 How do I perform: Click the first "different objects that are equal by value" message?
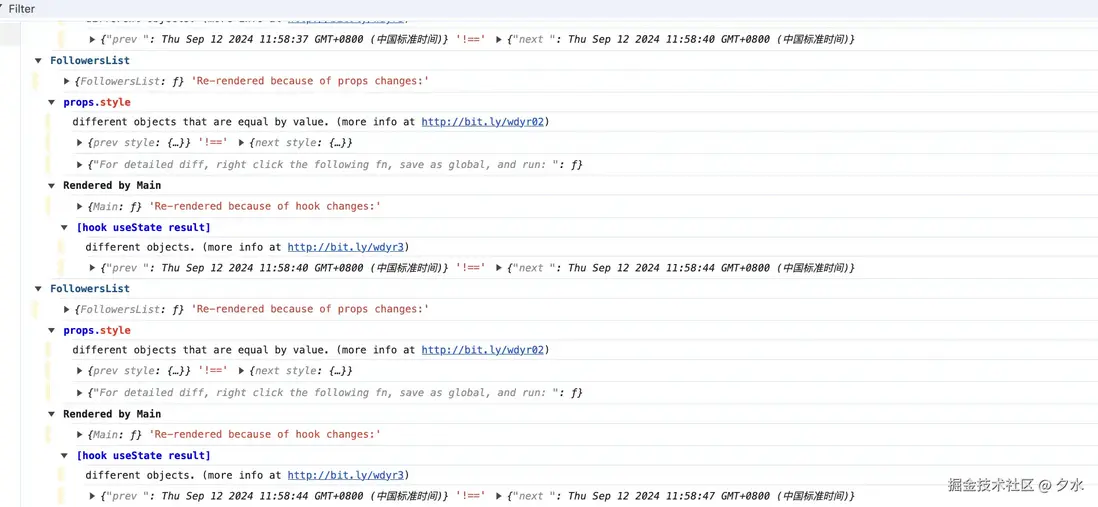pos(200,122)
